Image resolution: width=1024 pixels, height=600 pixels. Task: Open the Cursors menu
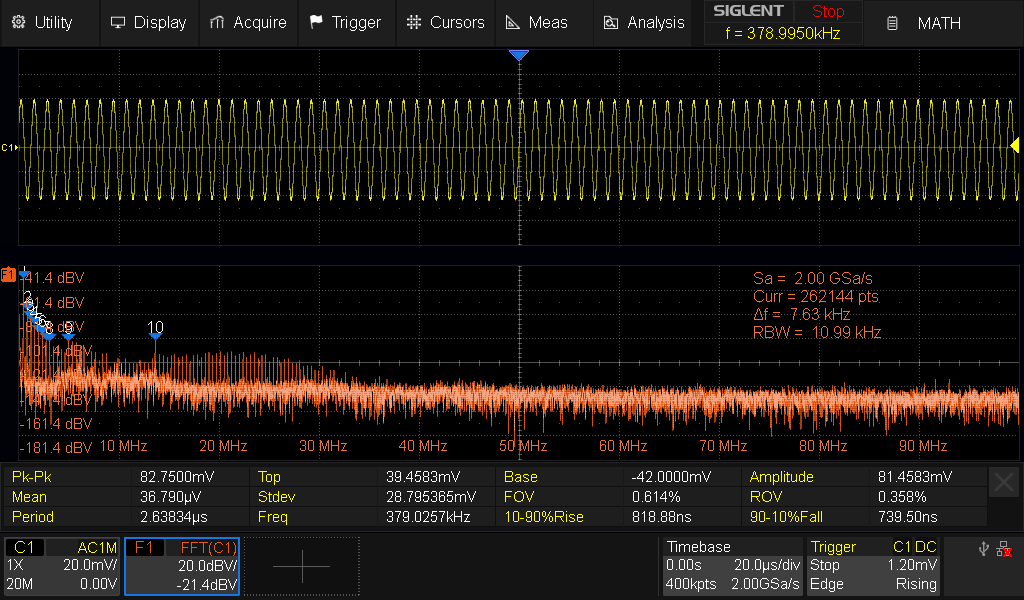445,22
